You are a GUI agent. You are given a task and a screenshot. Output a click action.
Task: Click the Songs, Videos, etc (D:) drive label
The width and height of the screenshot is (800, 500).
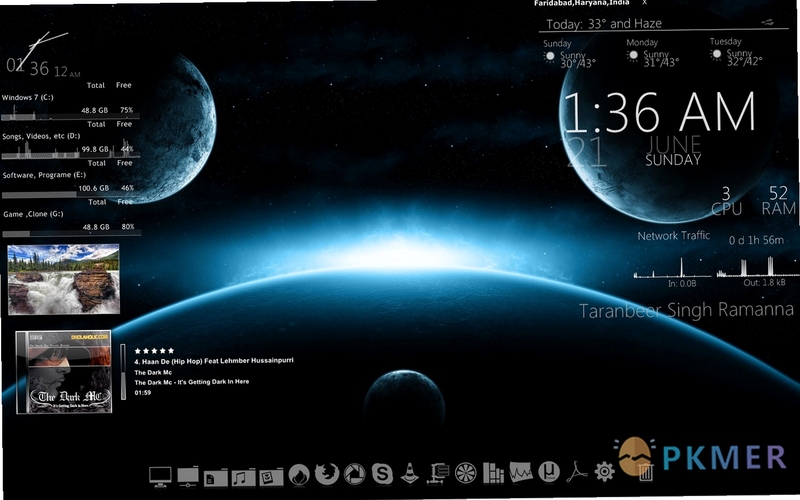(41, 136)
